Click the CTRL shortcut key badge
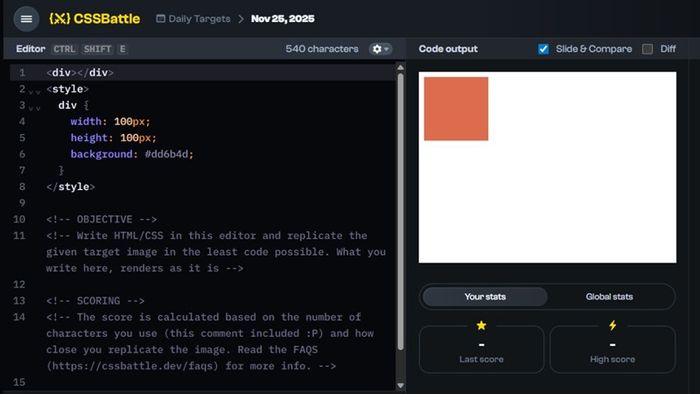The width and height of the screenshot is (700, 394). coord(64,49)
